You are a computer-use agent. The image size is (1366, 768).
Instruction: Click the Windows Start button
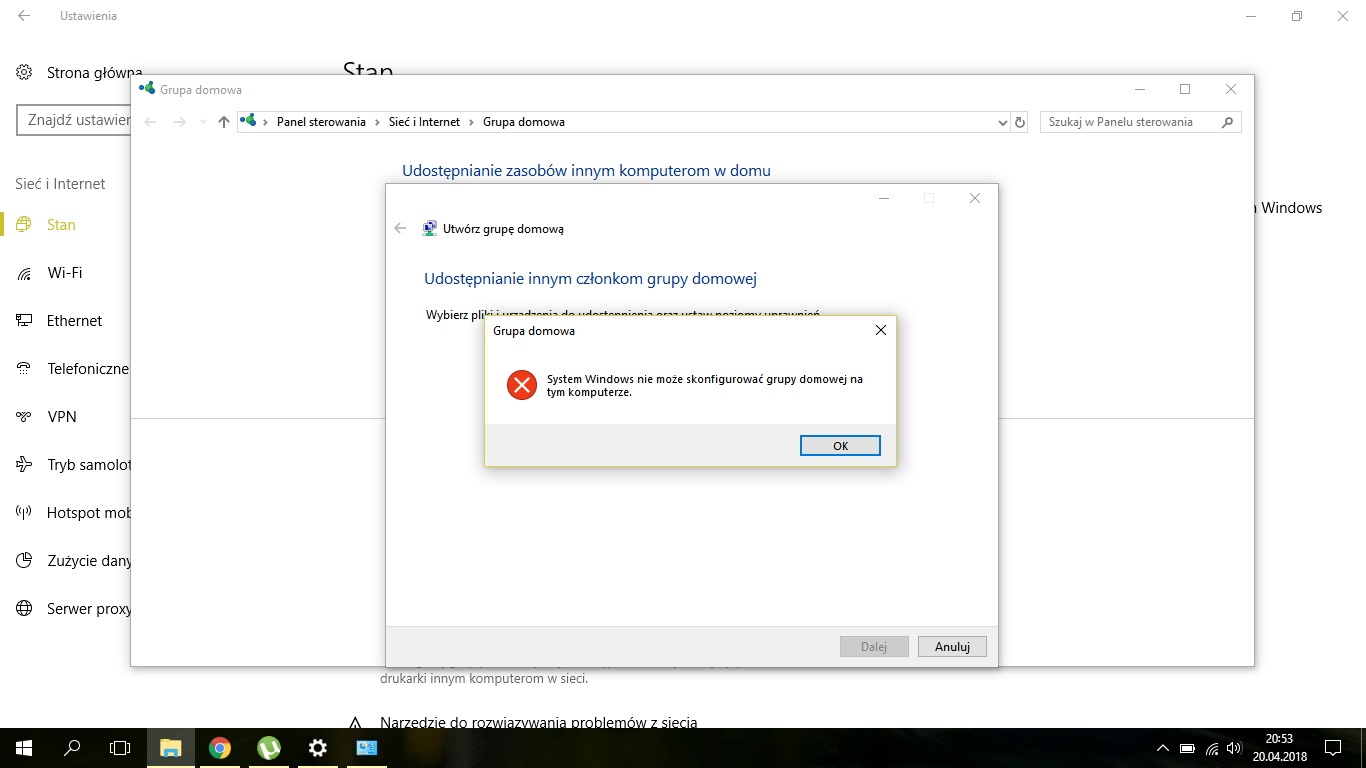[24, 748]
